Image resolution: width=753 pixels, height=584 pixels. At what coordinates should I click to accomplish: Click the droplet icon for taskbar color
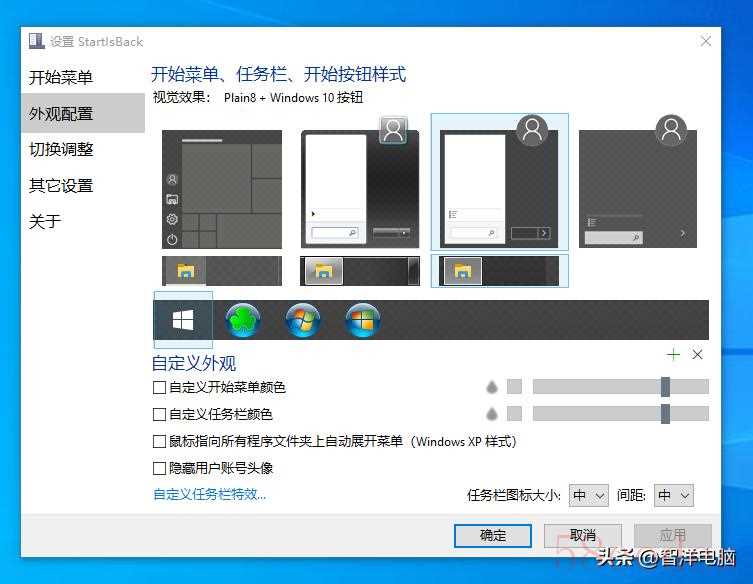[492, 414]
